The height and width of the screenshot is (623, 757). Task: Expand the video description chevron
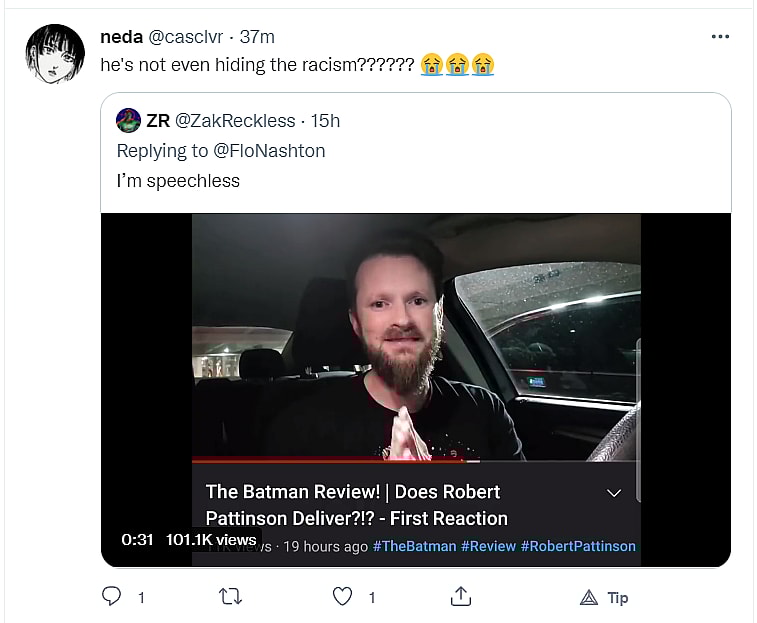coord(614,493)
